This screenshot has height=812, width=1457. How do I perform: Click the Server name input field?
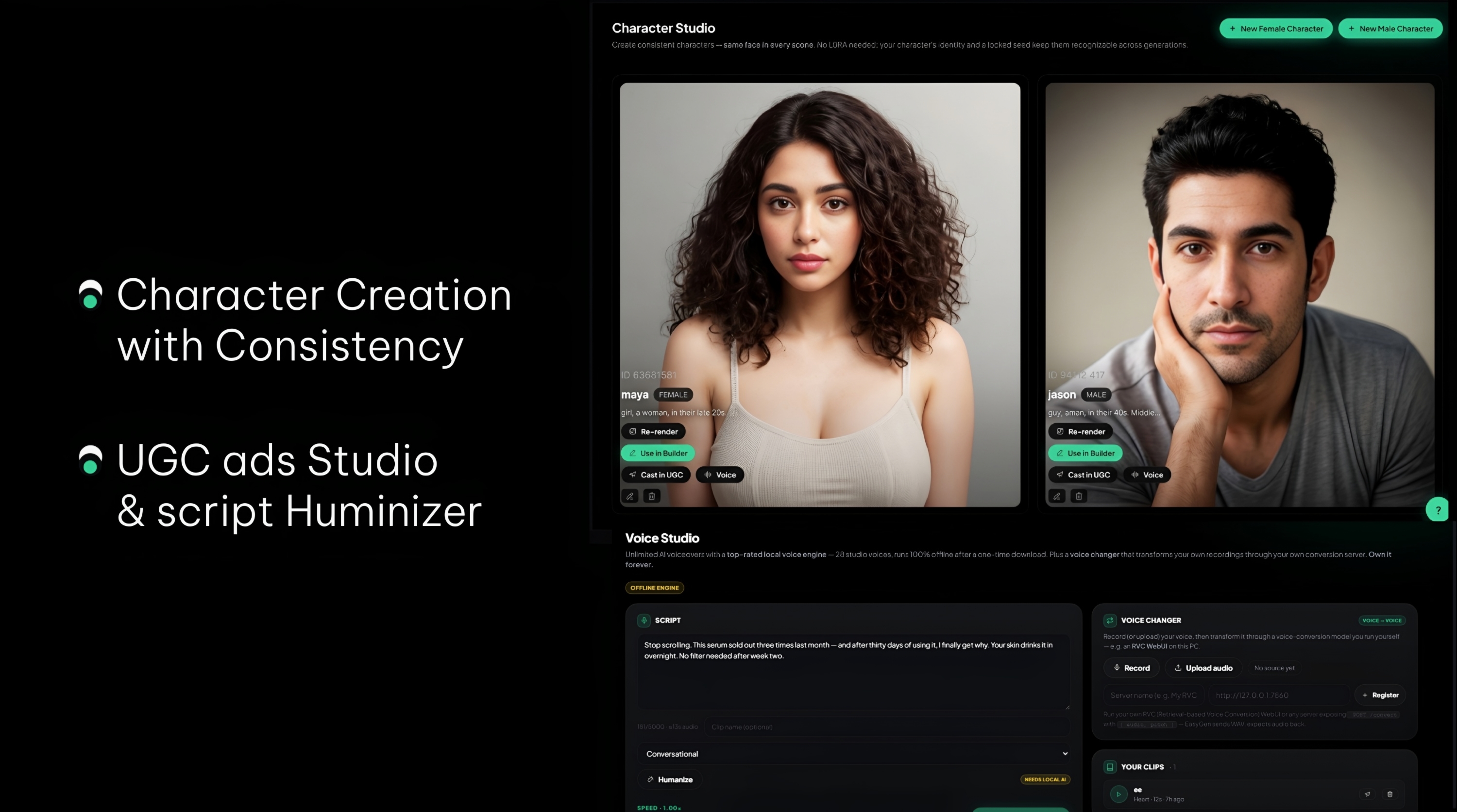[1154, 695]
